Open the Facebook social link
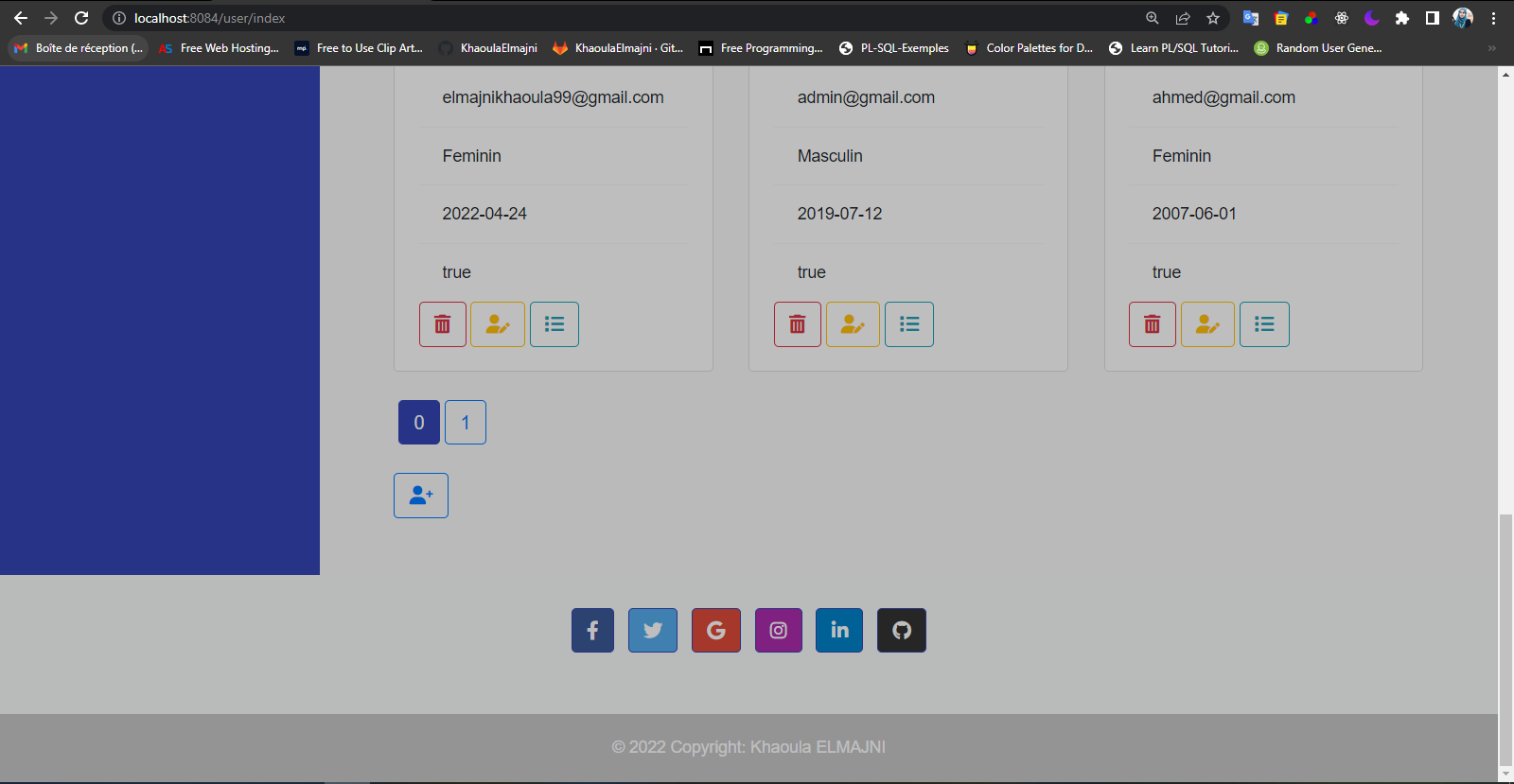The height and width of the screenshot is (784, 1514). pos(592,630)
